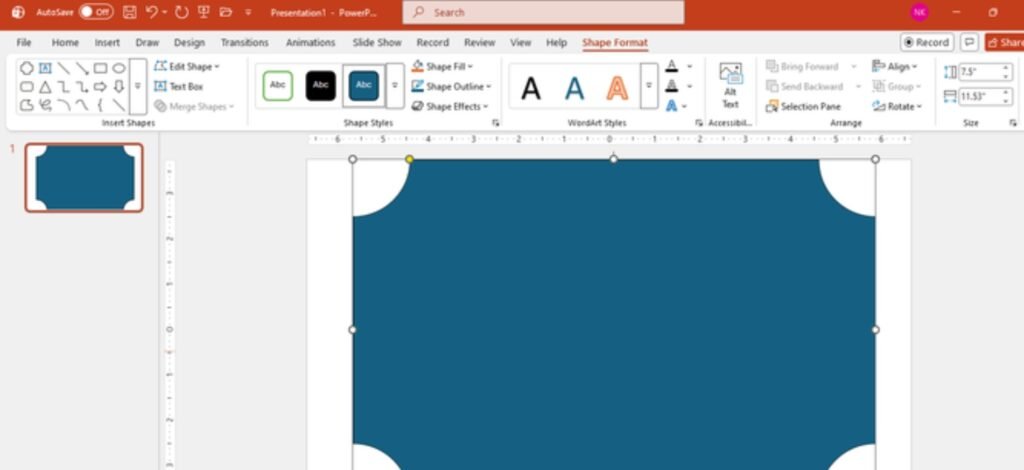Expand the Insert Shapes gallery
Image resolution: width=1024 pixels, height=470 pixels.
(138, 86)
